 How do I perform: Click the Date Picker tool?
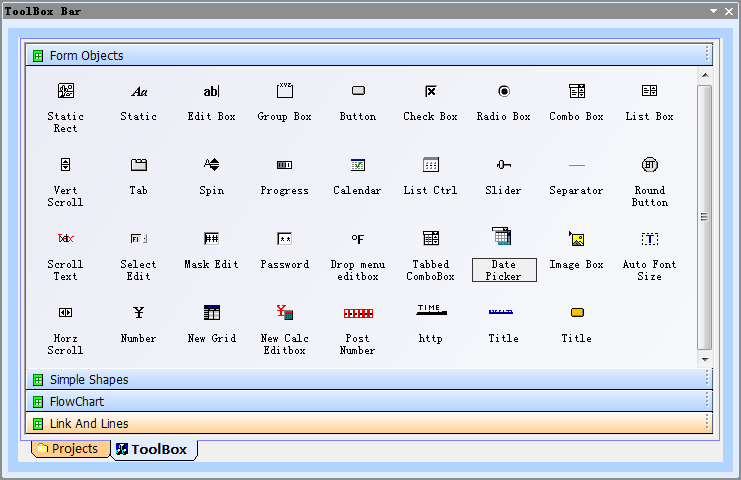503,239
